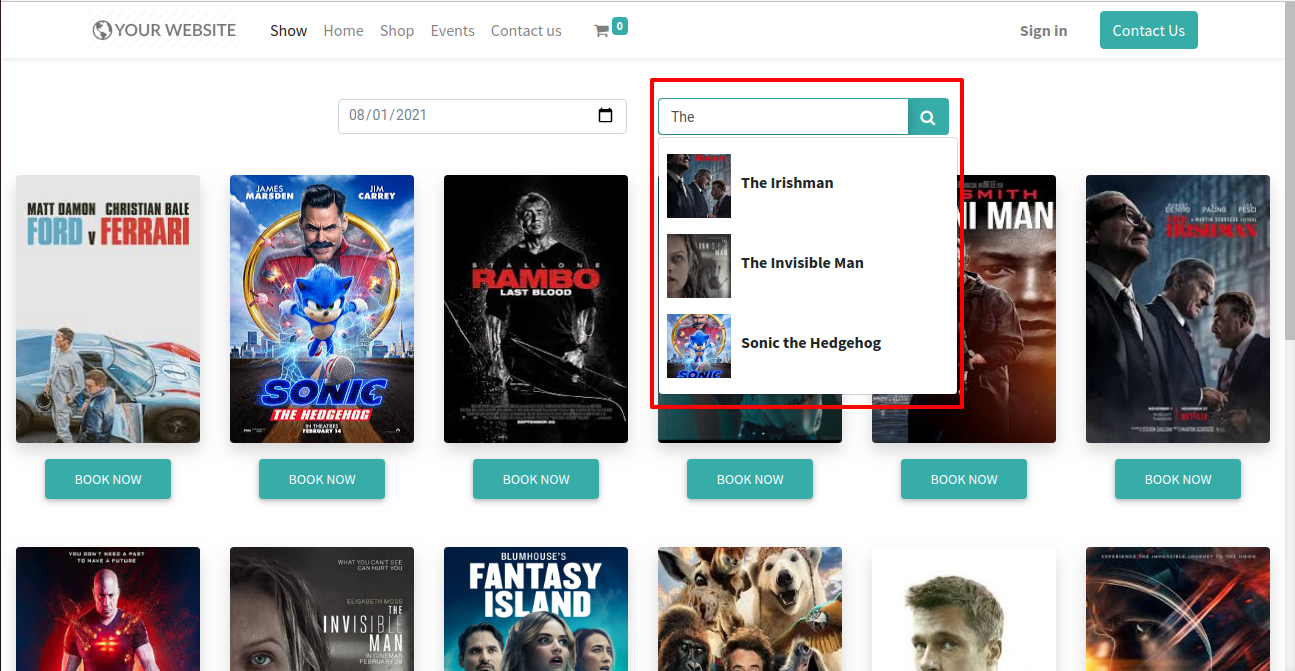This screenshot has height=671, width=1295.
Task: Book now under The Irishman poster
Action: (x=1178, y=479)
